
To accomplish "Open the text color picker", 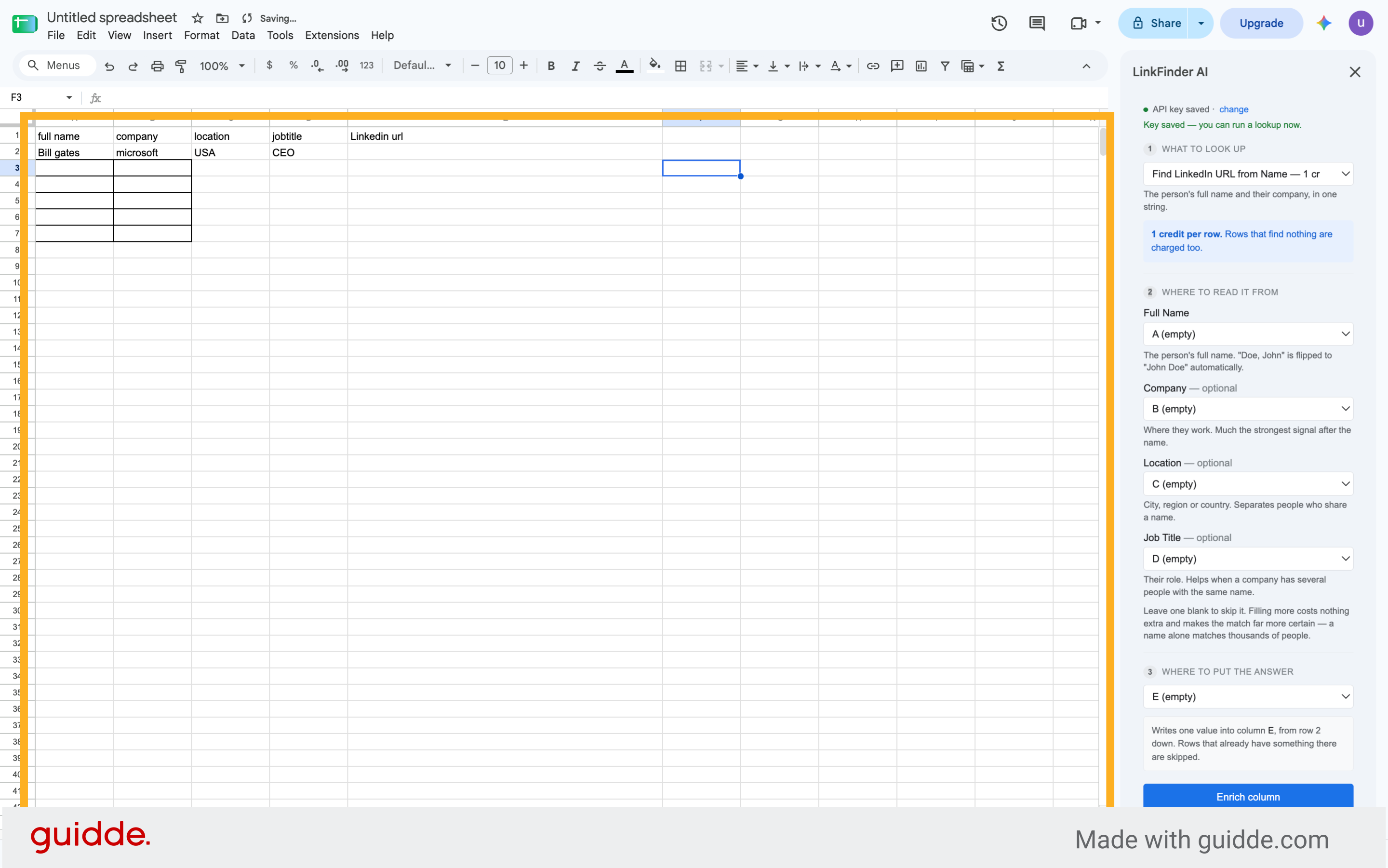I will point(625,66).
